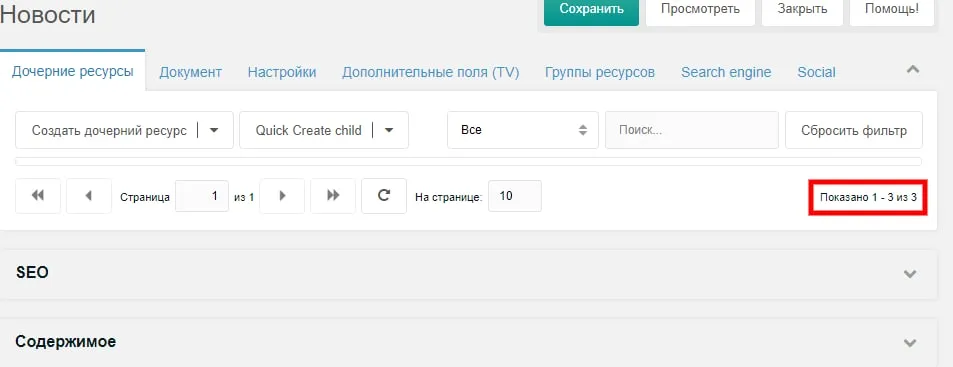Go to first page of child resources
Image resolution: width=953 pixels, height=367 pixels.
pyautogui.click(x=38, y=196)
